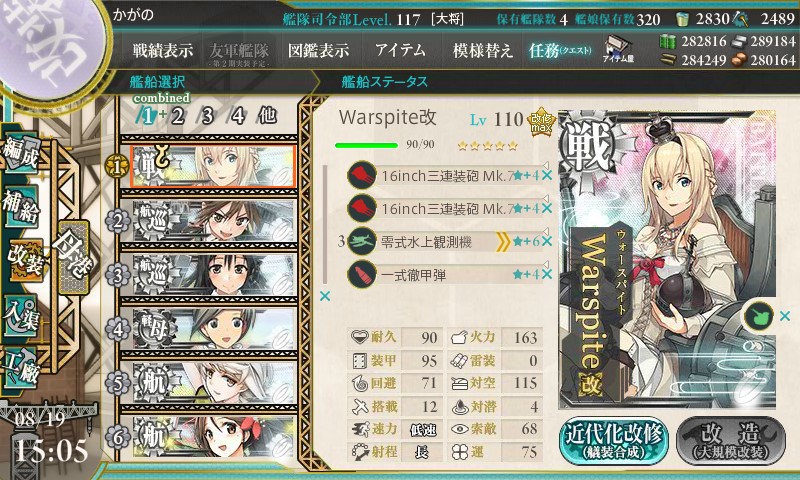Switch to the 他 other ships tab

(267, 116)
